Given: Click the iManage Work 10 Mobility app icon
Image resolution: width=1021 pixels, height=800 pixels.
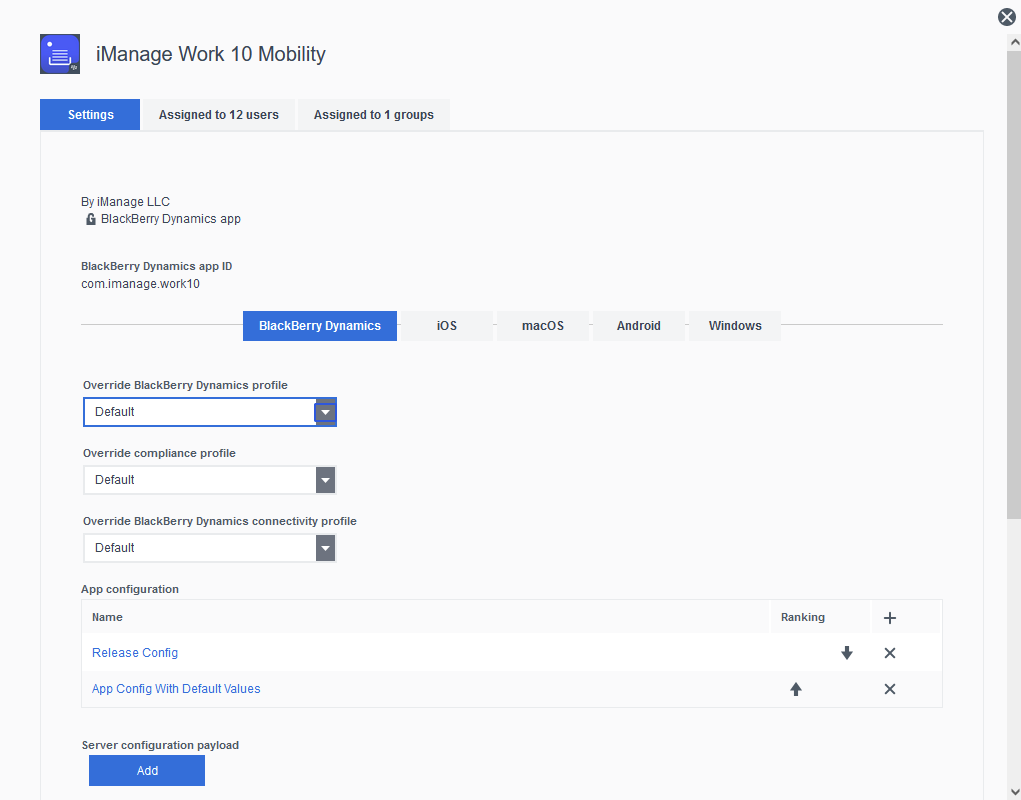Looking at the screenshot, I should pos(60,54).
